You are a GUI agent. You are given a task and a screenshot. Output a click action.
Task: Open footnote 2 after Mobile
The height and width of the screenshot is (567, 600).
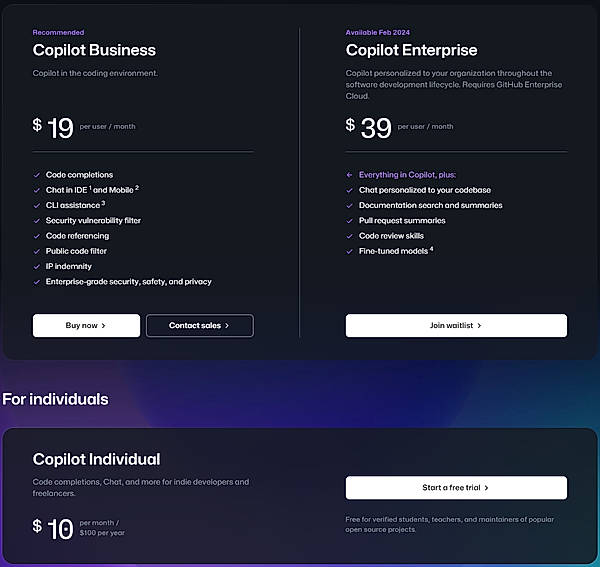tap(137, 187)
